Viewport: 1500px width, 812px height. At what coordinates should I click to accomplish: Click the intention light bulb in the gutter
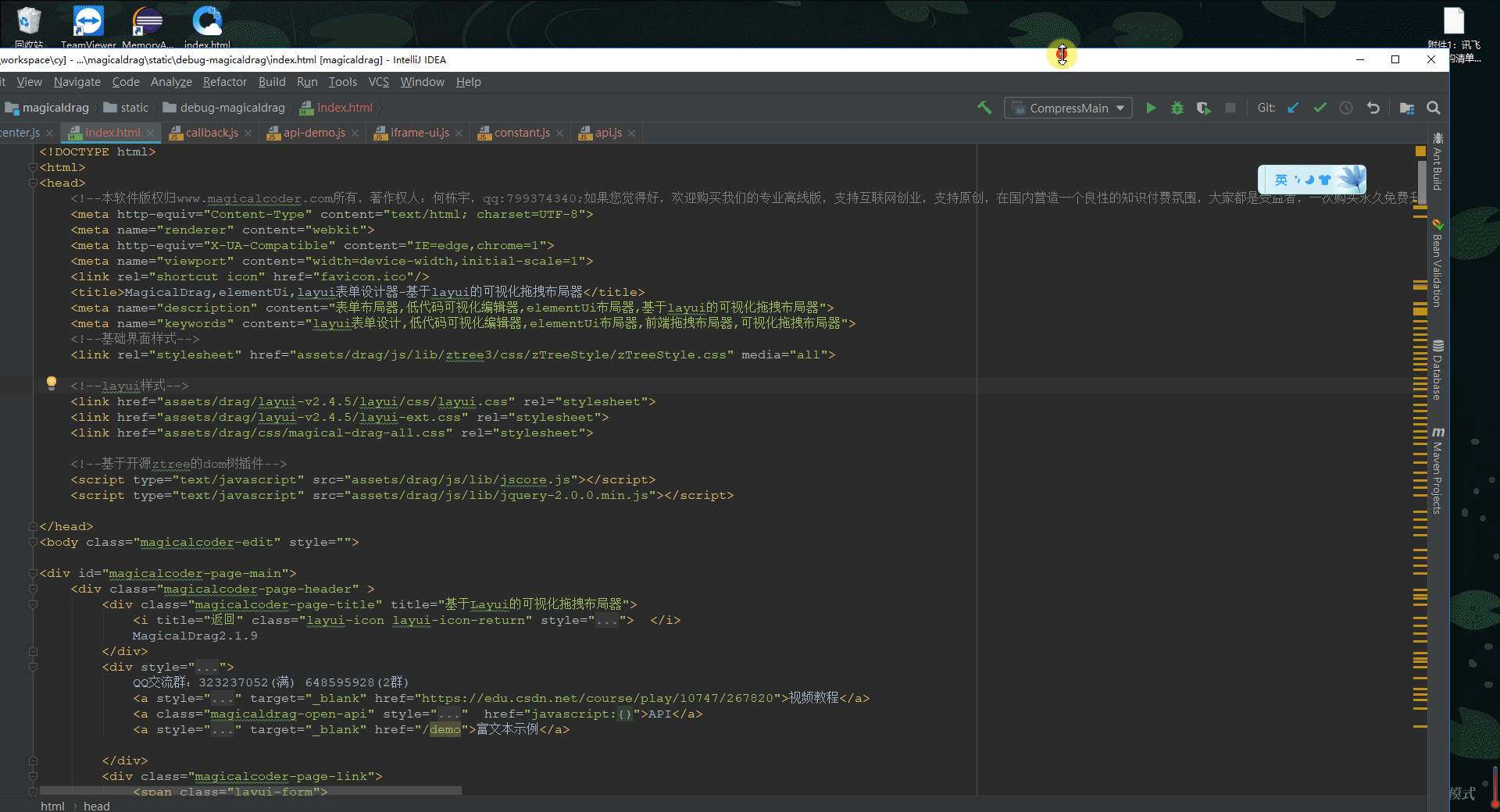[x=52, y=383]
